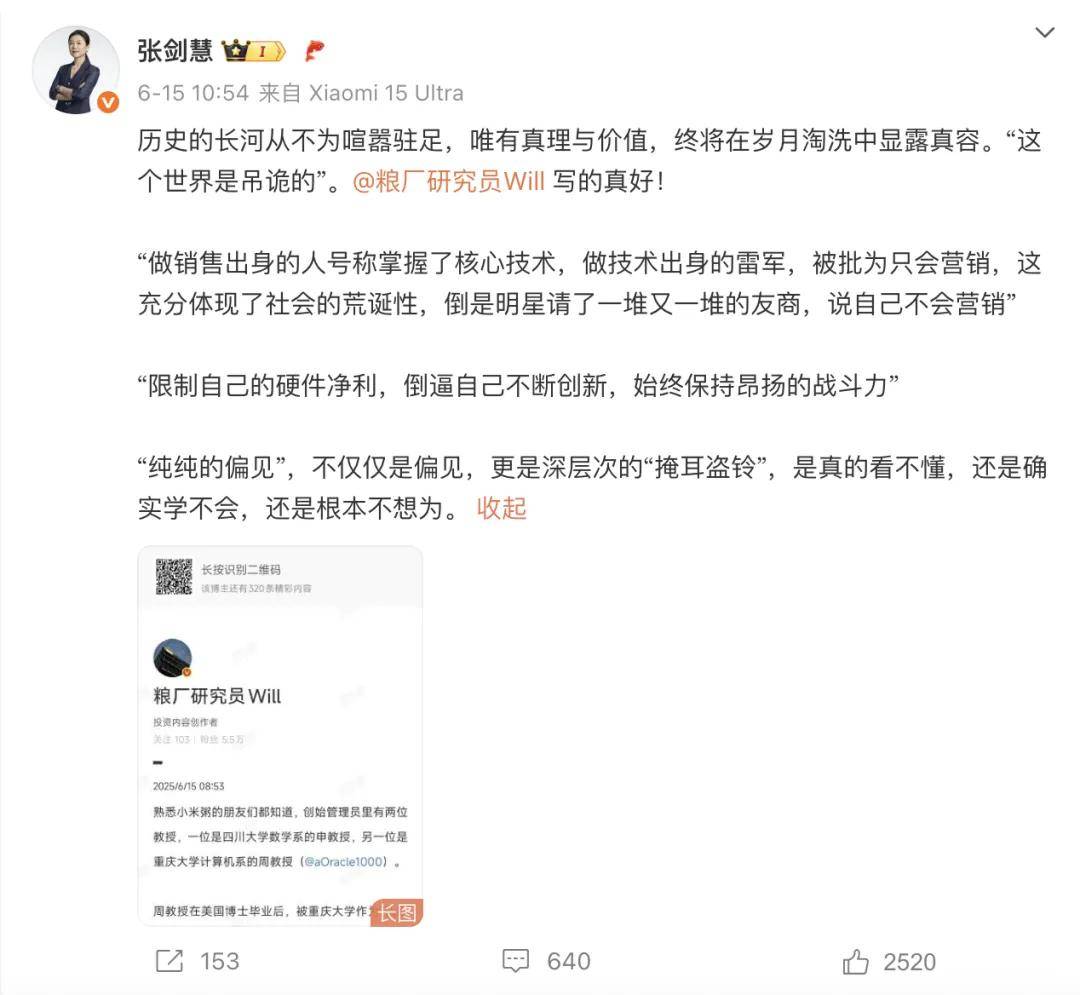Like the post with thumbs-up icon
This screenshot has height=995, width=1080.
(855, 961)
